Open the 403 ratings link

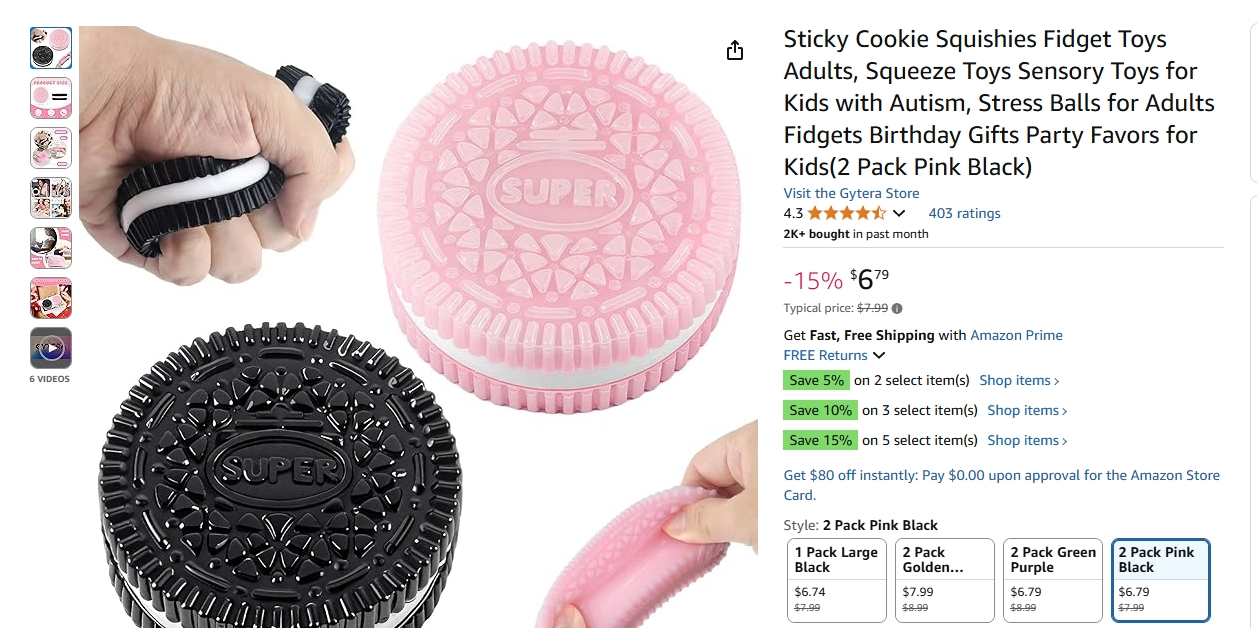tap(964, 213)
